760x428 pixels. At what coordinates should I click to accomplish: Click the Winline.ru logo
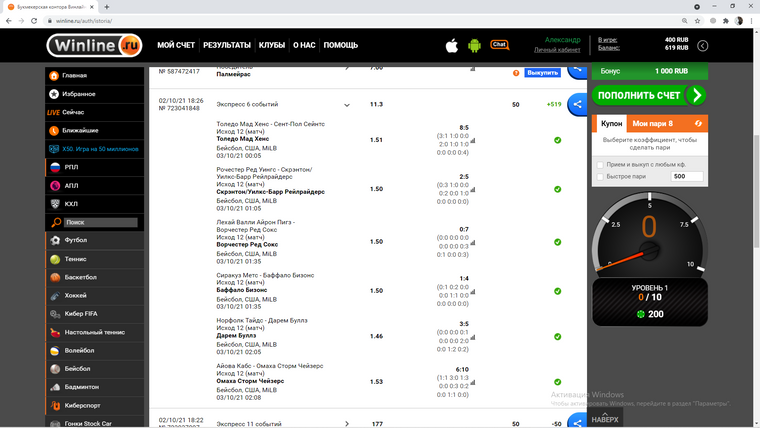(95, 46)
